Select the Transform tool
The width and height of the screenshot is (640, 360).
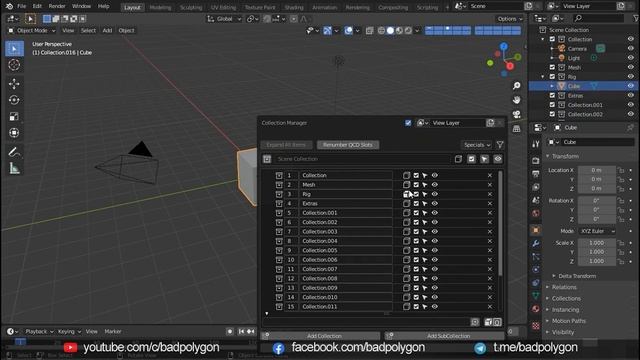click(14, 133)
